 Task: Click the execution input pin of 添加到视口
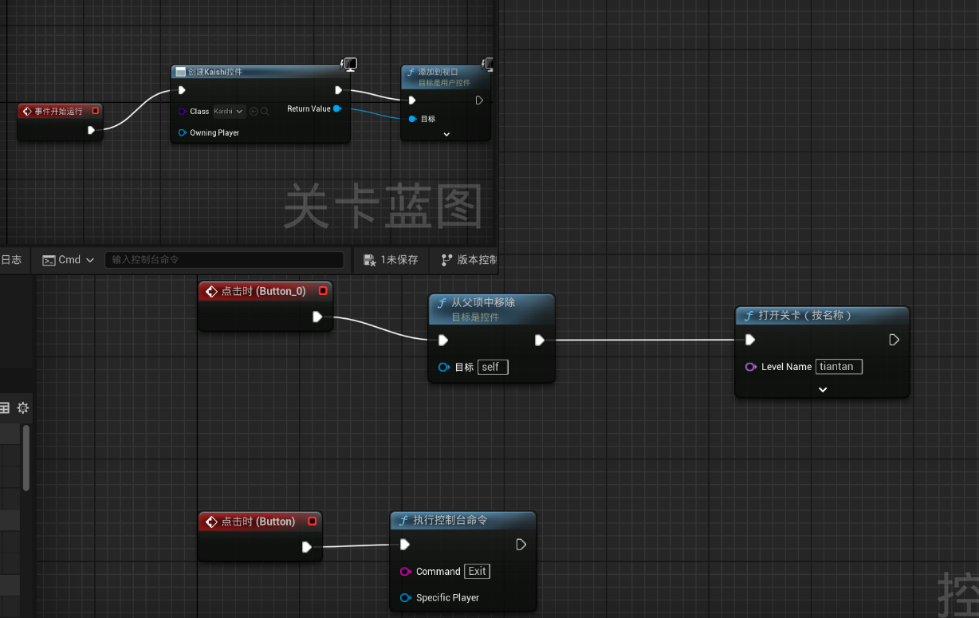(x=412, y=100)
